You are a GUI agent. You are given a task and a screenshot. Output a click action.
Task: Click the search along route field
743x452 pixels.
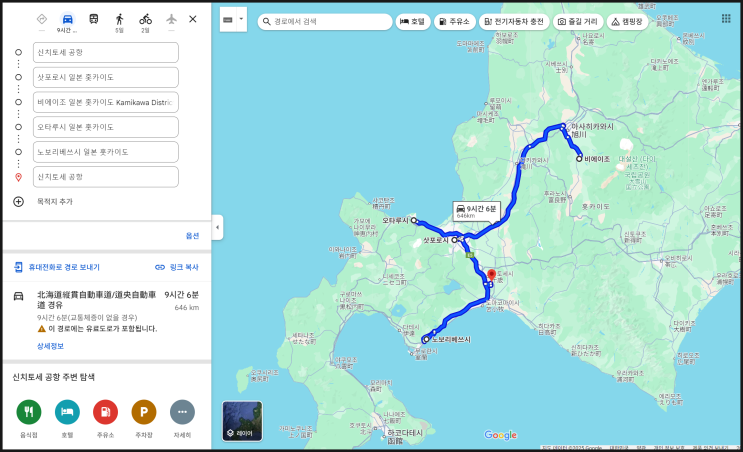coord(325,21)
